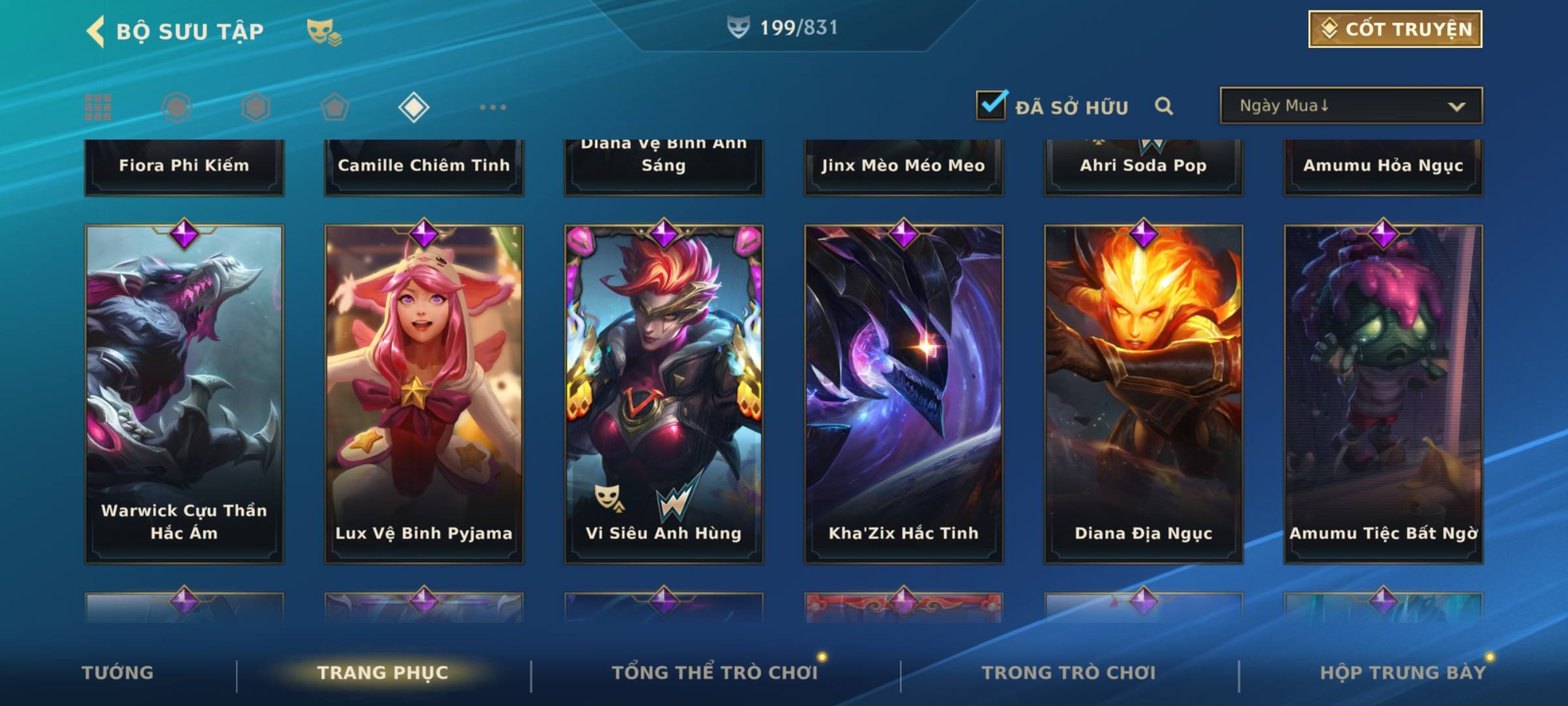Open the Hộp Trưng Bày tab
Viewport: 1568px width, 706px height.
(1403, 673)
